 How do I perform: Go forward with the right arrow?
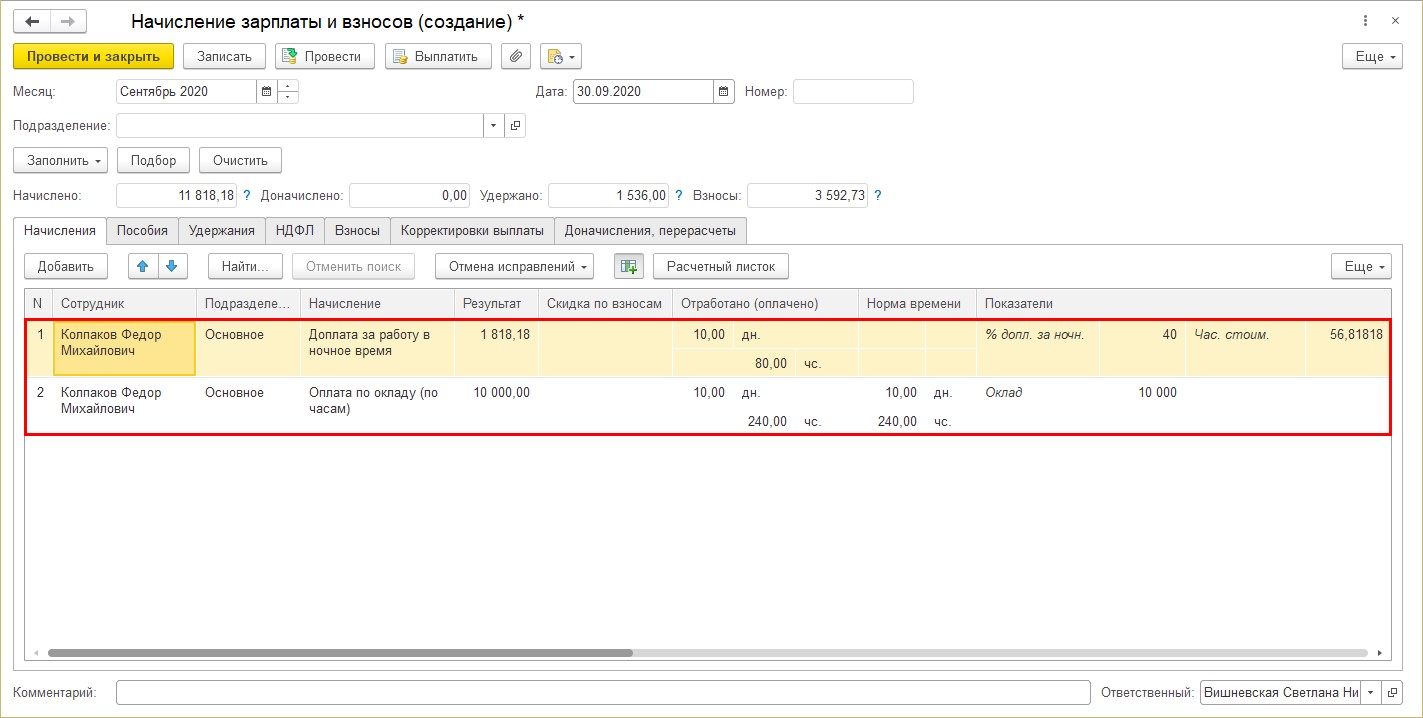pos(68,21)
